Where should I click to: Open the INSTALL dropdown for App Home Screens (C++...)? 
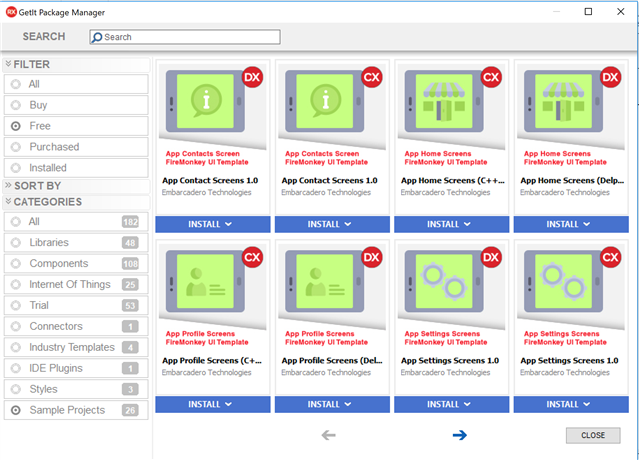coord(452,224)
